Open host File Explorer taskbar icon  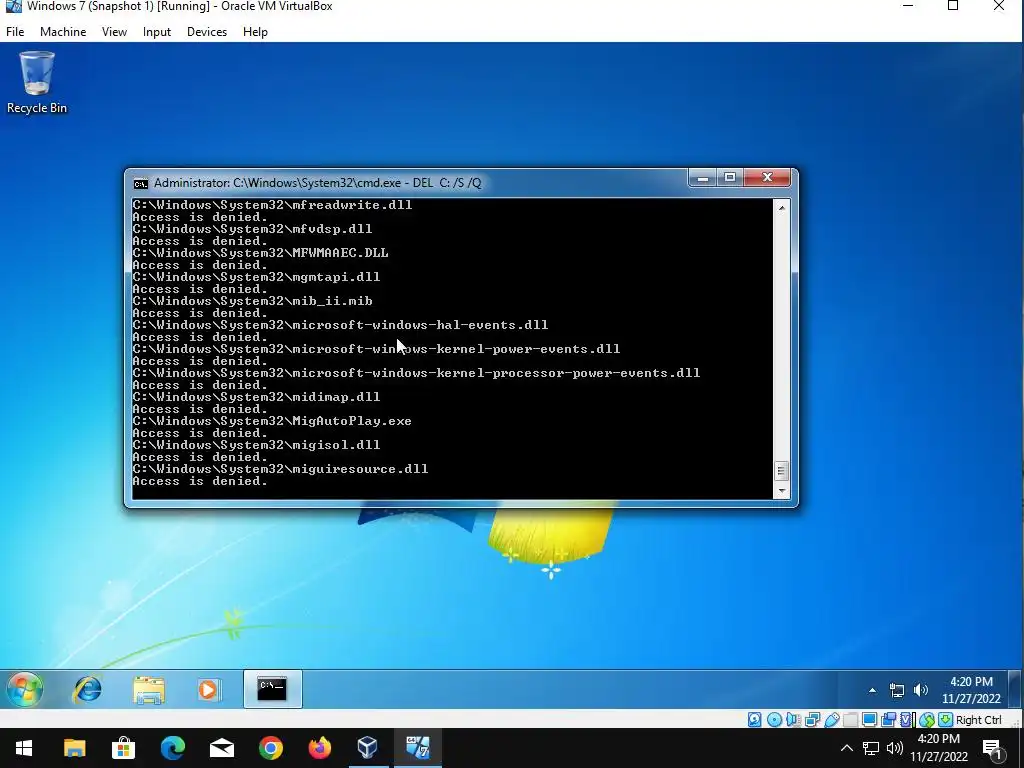point(74,748)
